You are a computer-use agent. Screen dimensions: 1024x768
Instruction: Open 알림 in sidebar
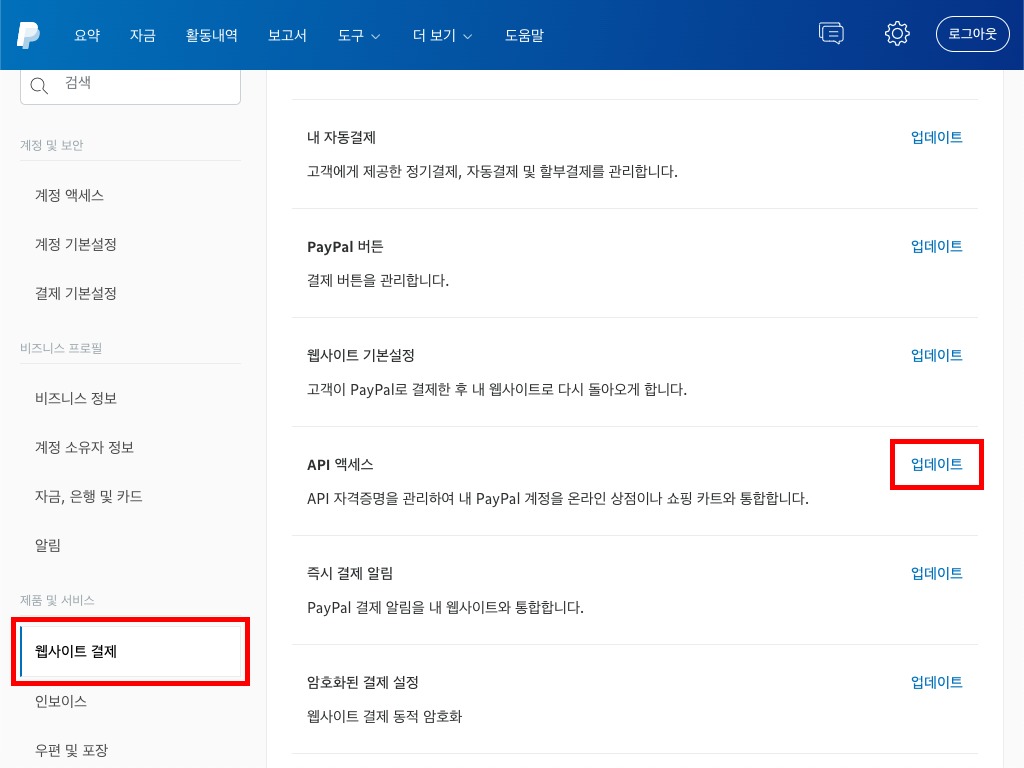[48, 545]
